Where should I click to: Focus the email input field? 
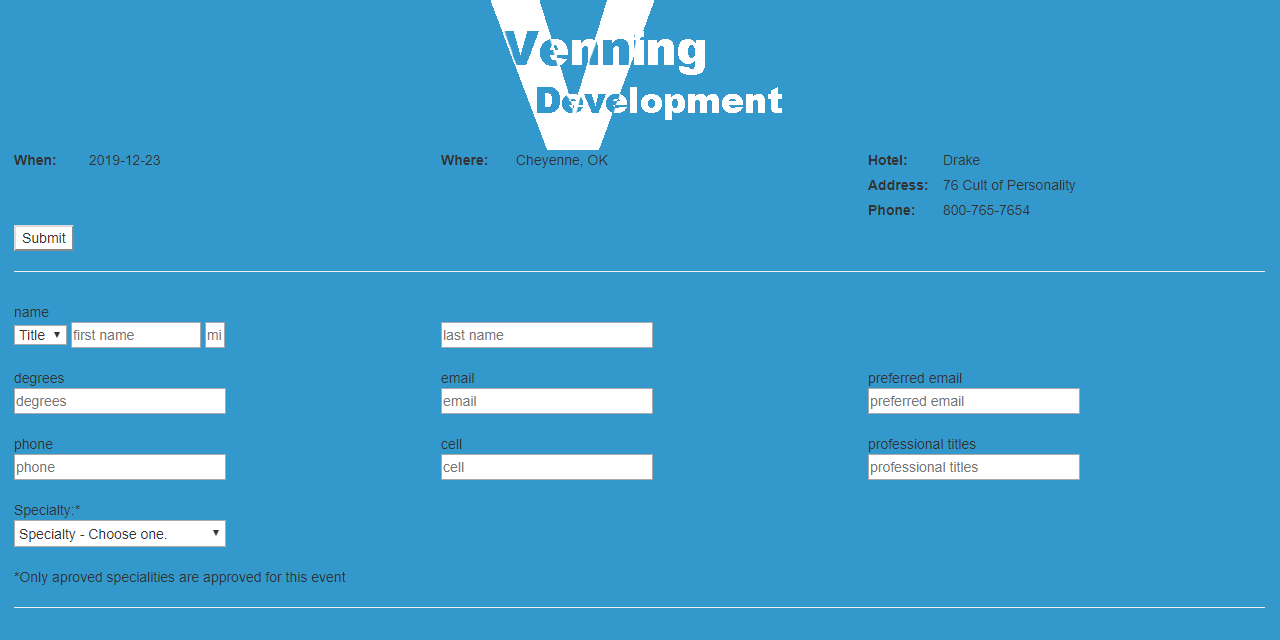[547, 401]
